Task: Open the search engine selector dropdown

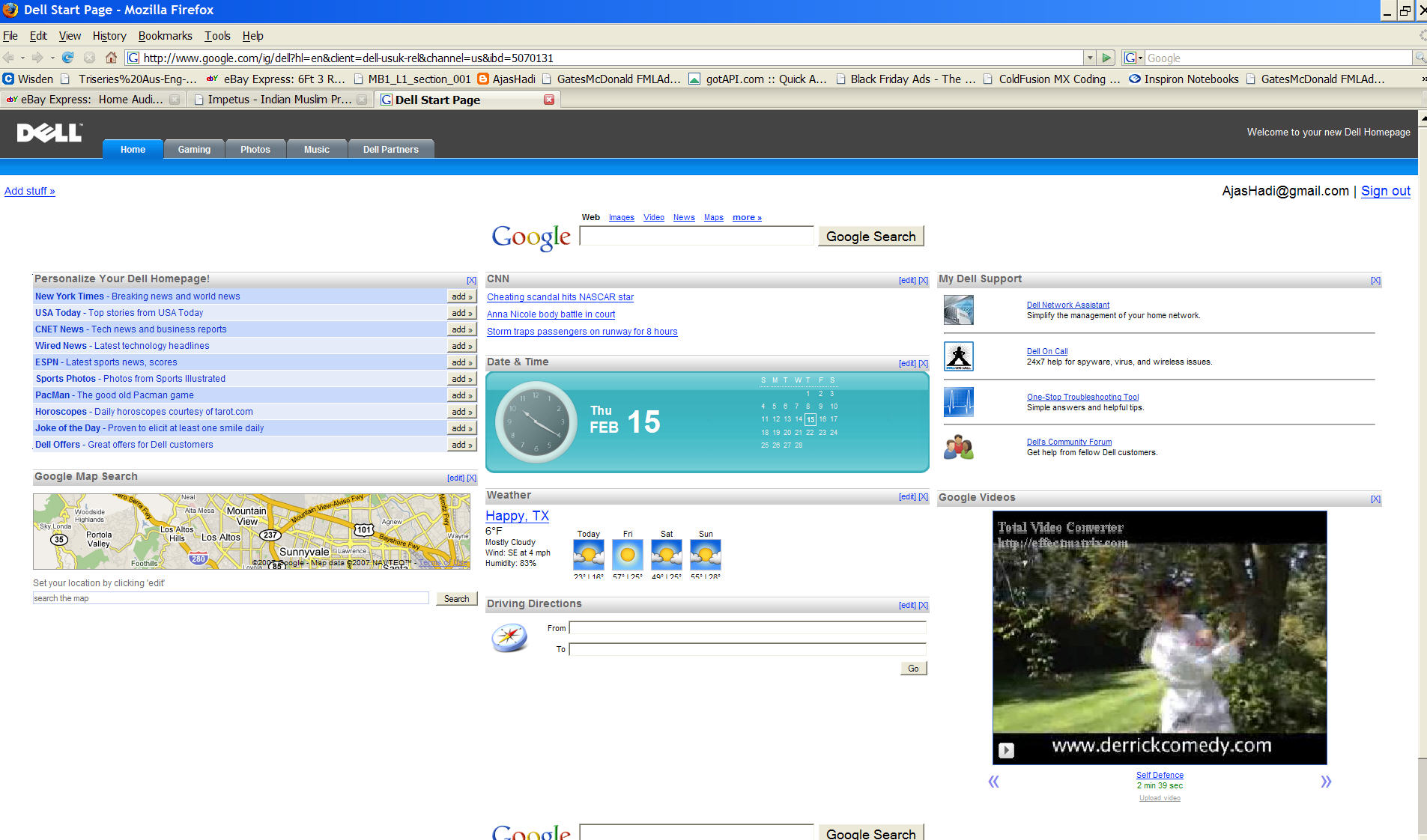Action: tap(1133, 58)
